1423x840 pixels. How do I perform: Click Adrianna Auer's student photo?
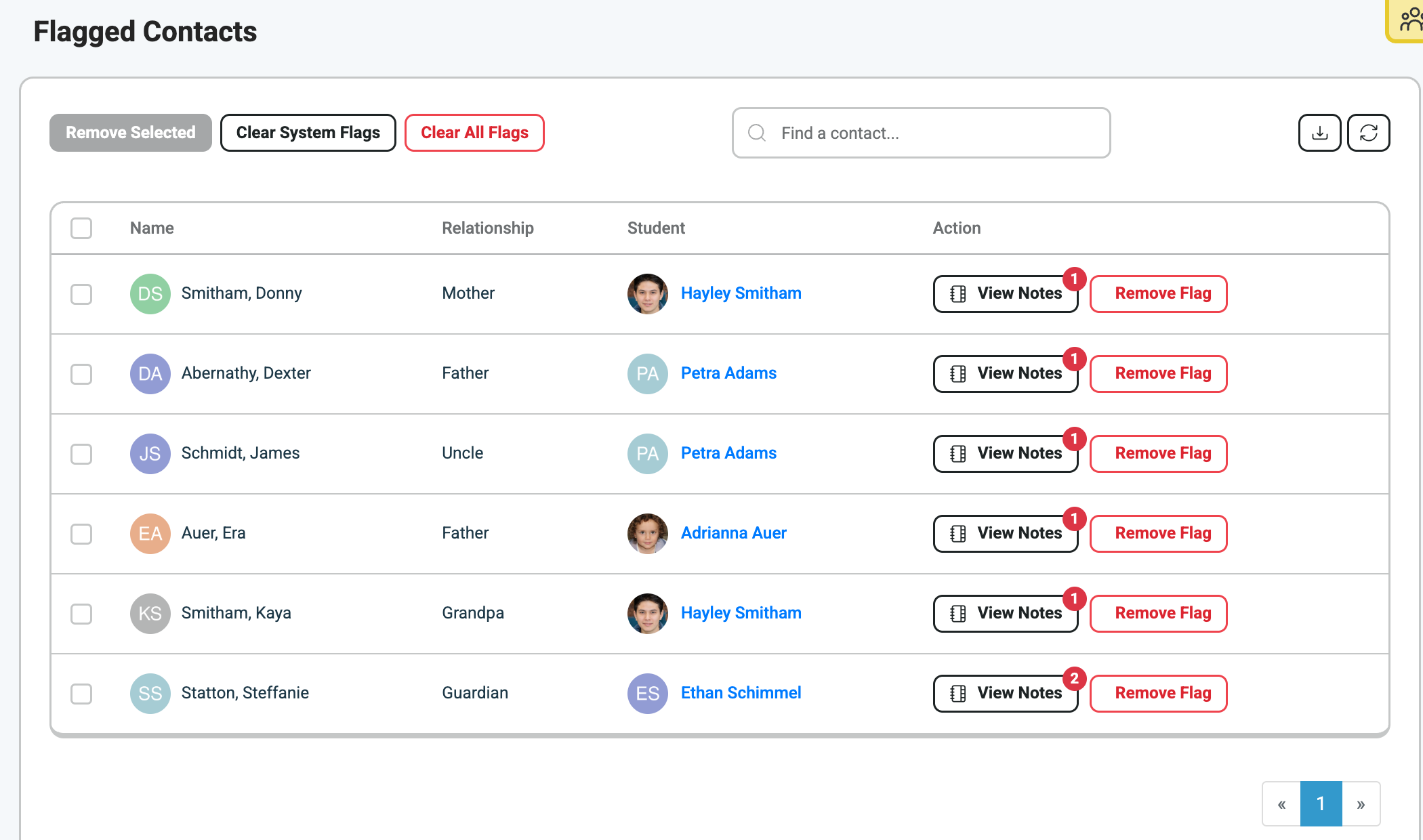coord(647,533)
